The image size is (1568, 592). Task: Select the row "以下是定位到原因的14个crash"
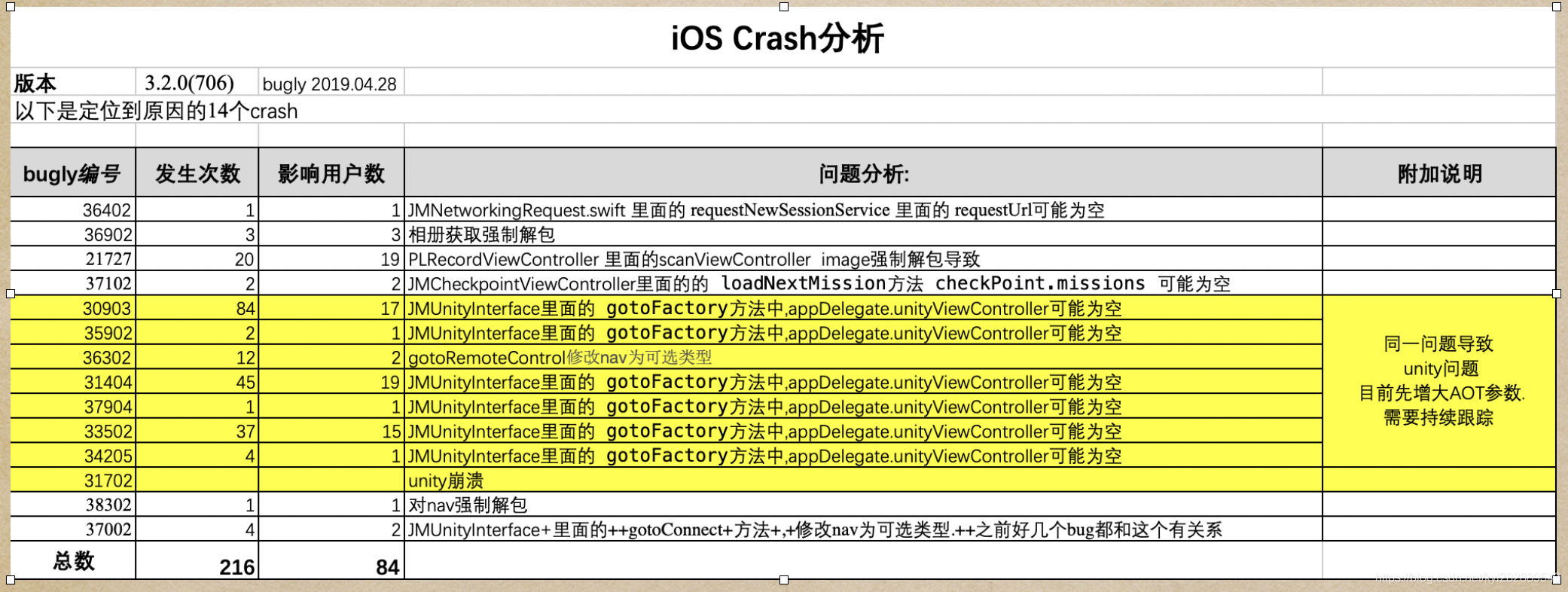[x=782, y=110]
